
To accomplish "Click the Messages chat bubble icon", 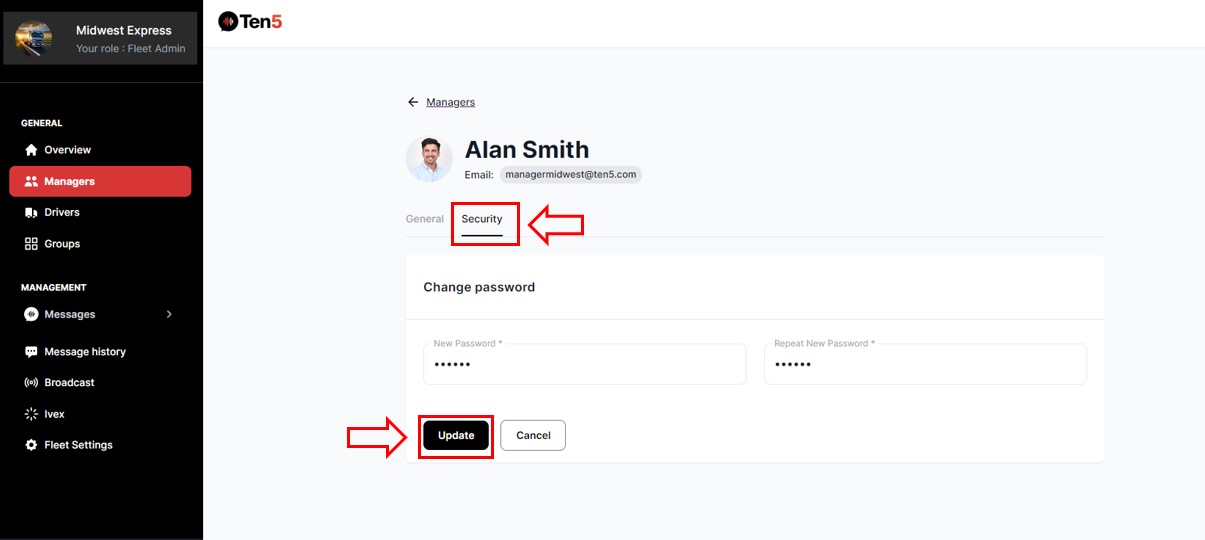I will pyautogui.click(x=31, y=314).
